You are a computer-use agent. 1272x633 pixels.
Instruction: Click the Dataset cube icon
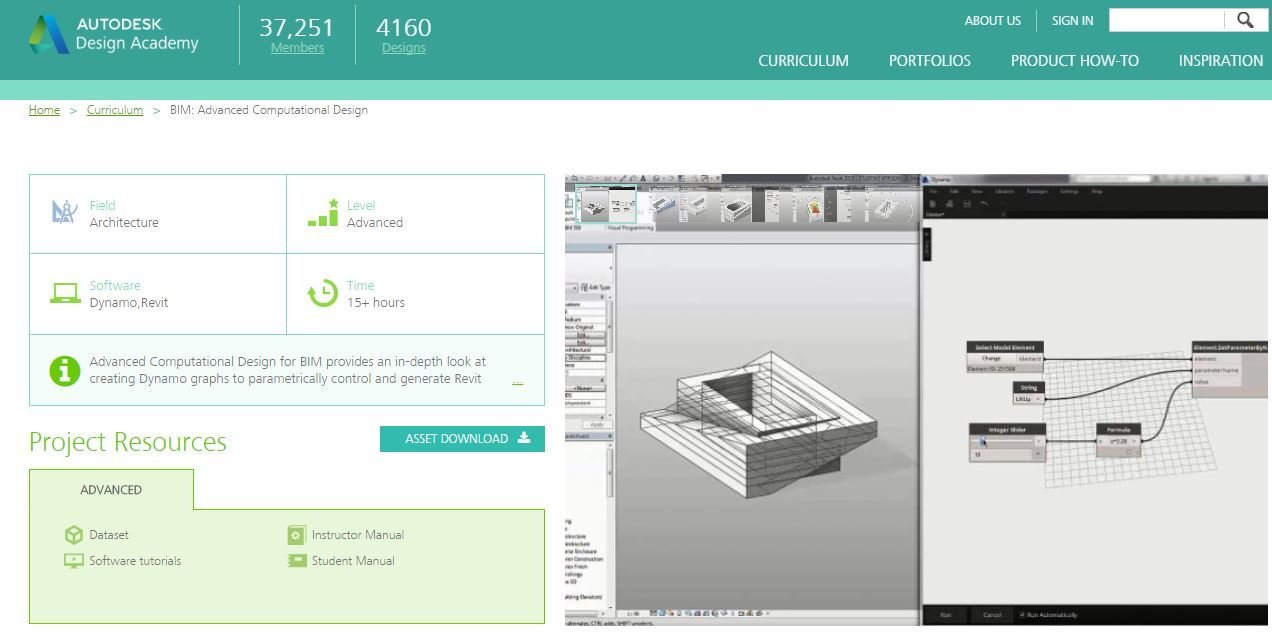(73, 535)
